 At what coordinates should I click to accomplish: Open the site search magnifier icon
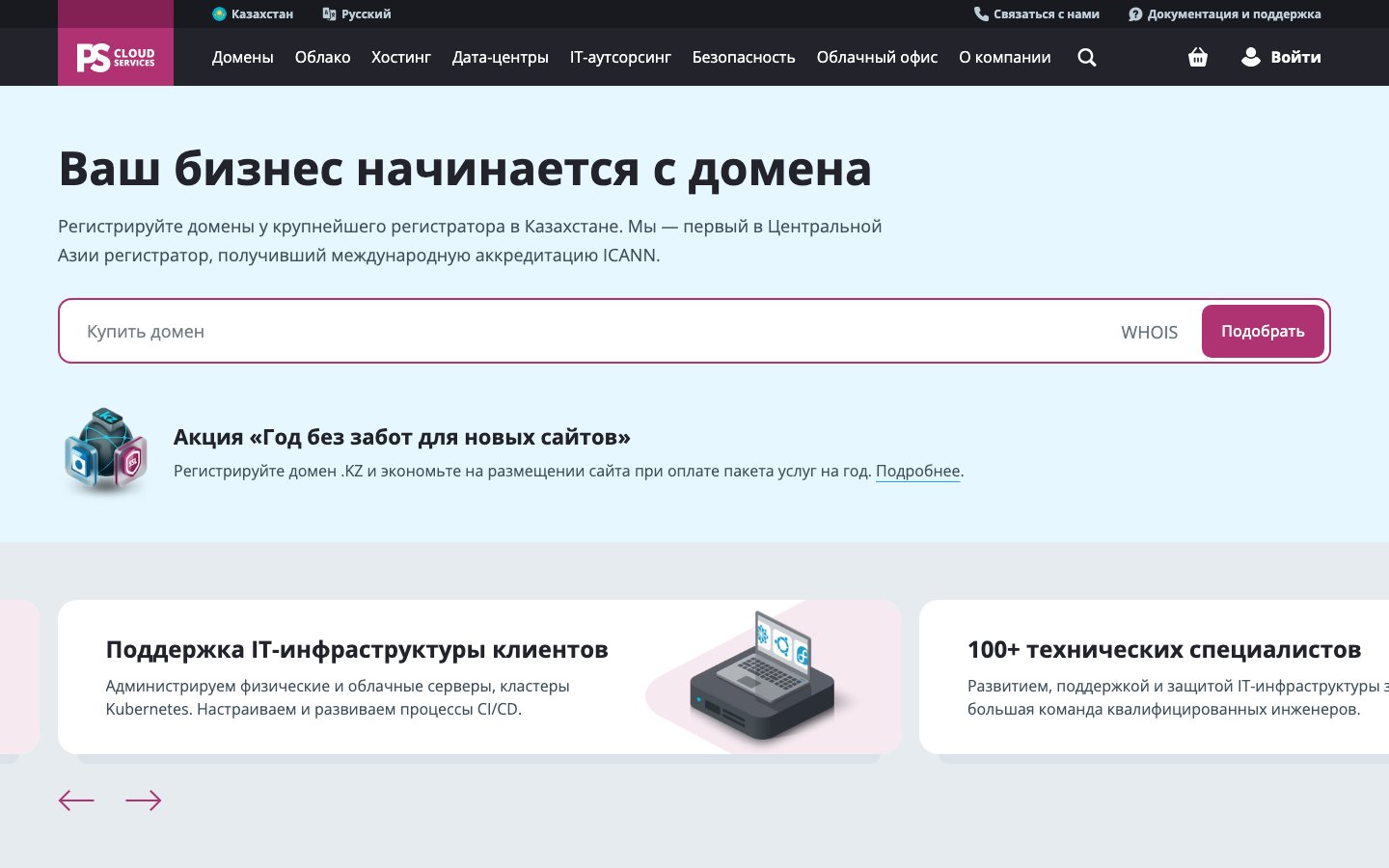point(1087,57)
